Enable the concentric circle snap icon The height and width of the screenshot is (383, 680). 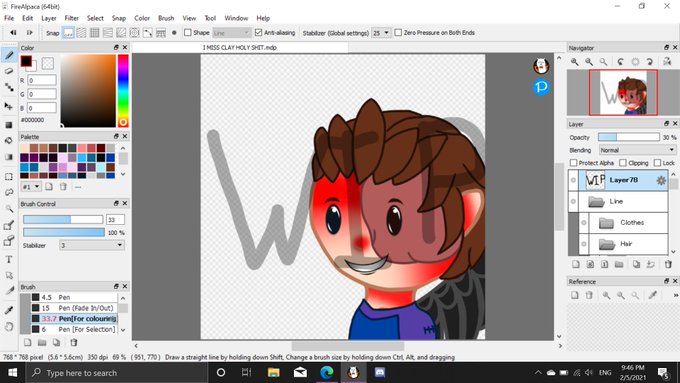point(134,33)
